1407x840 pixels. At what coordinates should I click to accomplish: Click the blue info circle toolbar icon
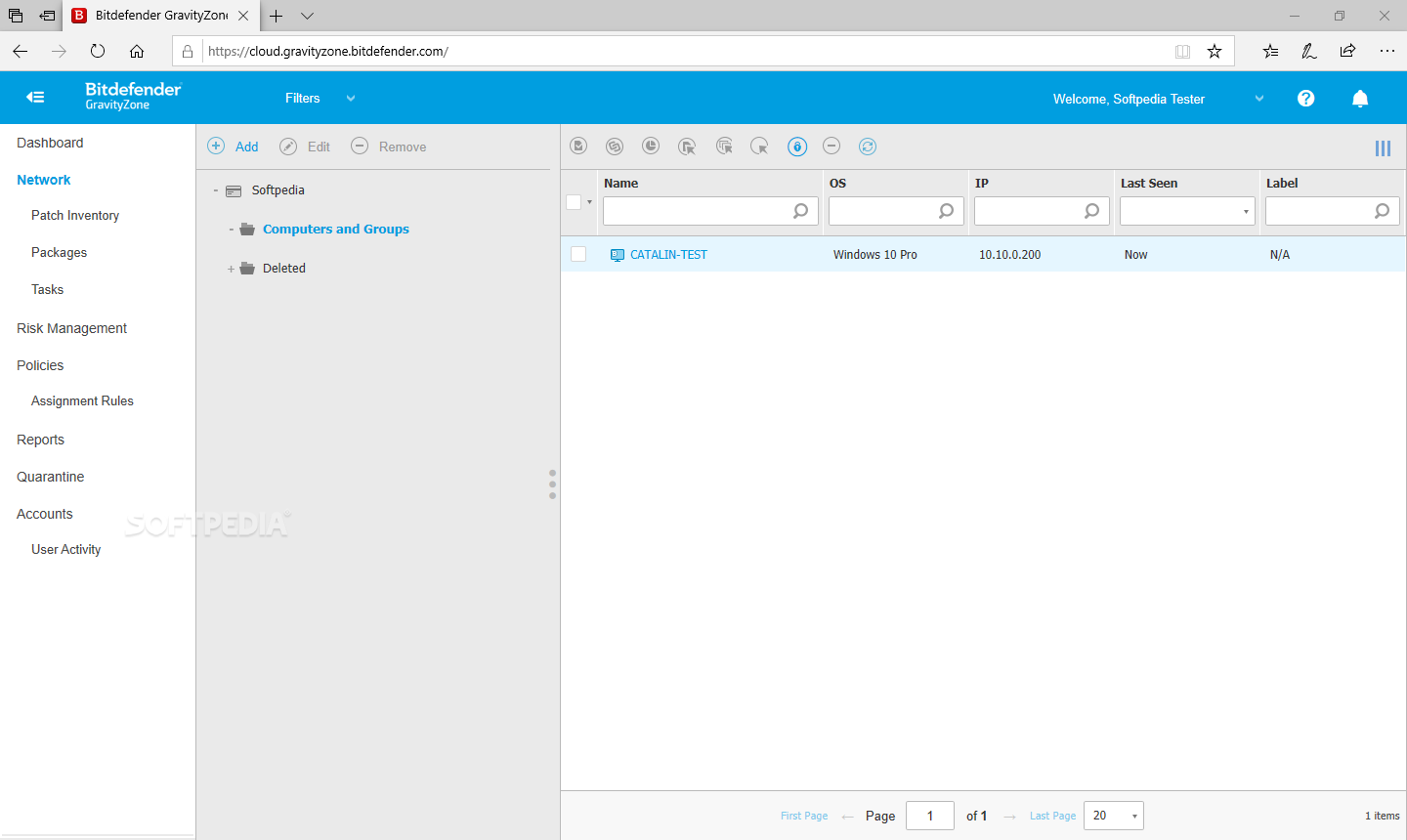tap(797, 147)
